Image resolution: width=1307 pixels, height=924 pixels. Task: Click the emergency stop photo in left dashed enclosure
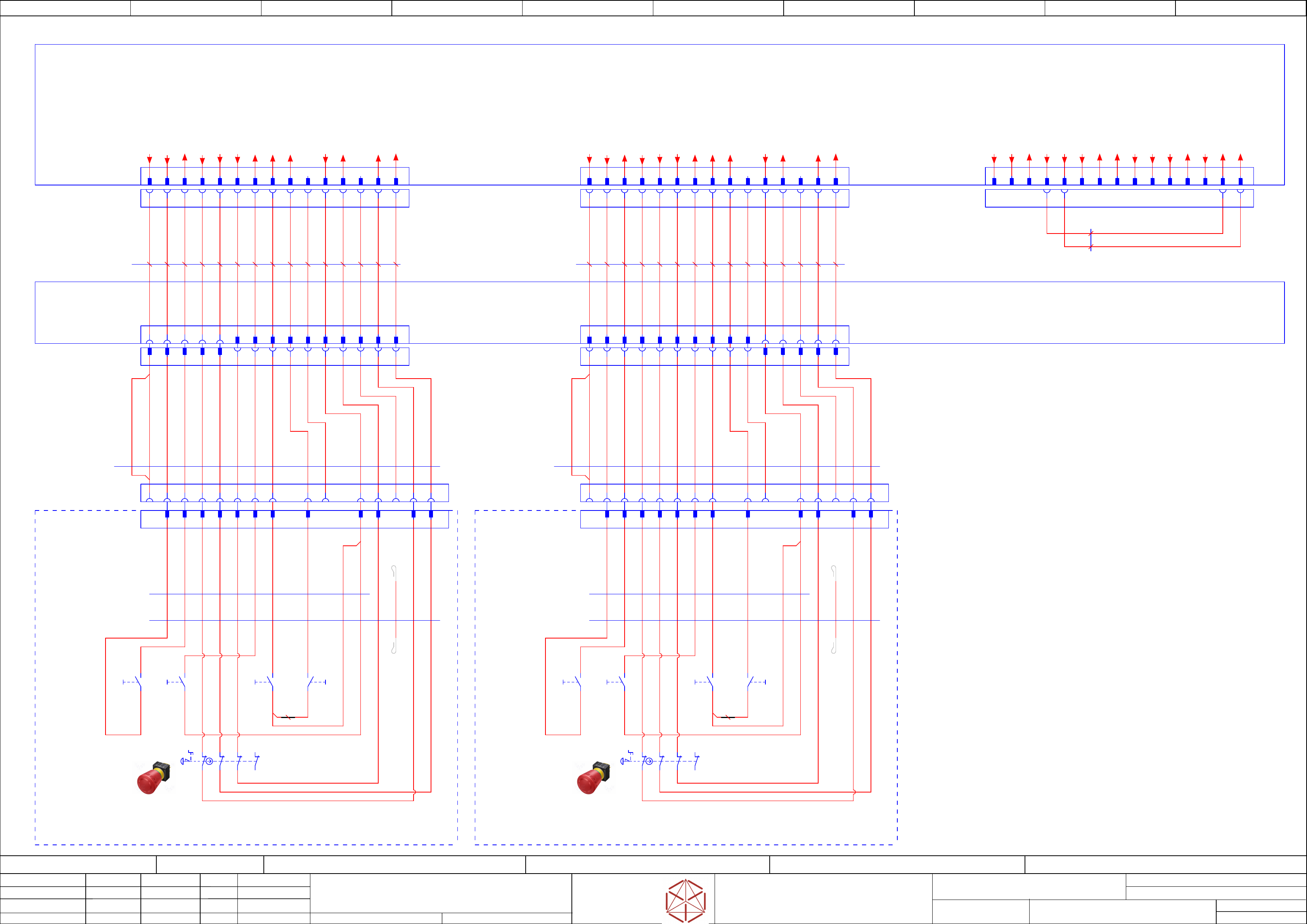point(153,777)
